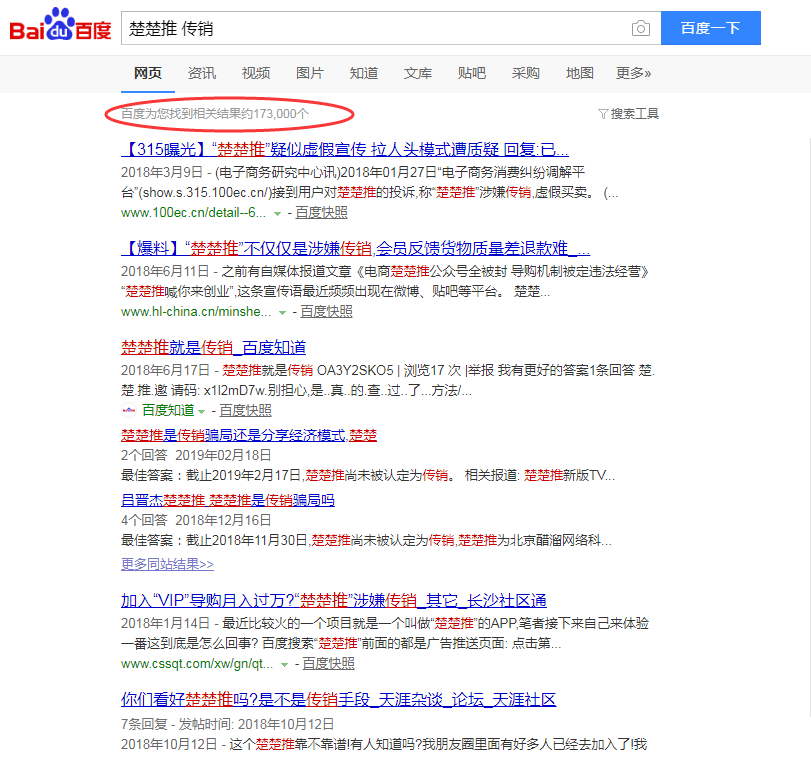Open result 你们看好楚楚推吗 天涯社区

tap(339, 700)
